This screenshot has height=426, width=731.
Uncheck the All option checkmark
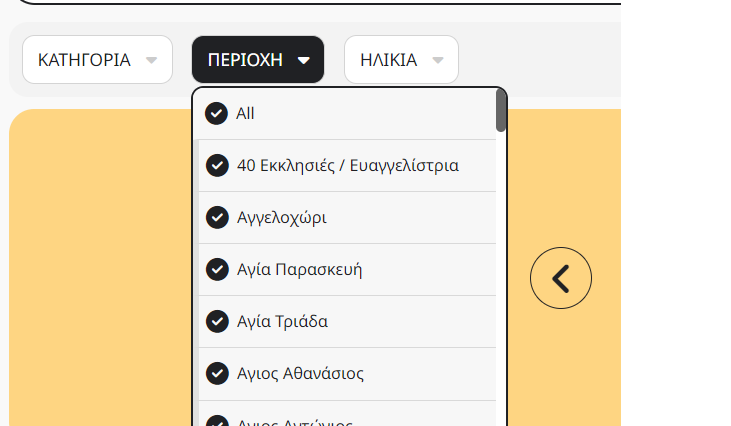(x=216, y=113)
